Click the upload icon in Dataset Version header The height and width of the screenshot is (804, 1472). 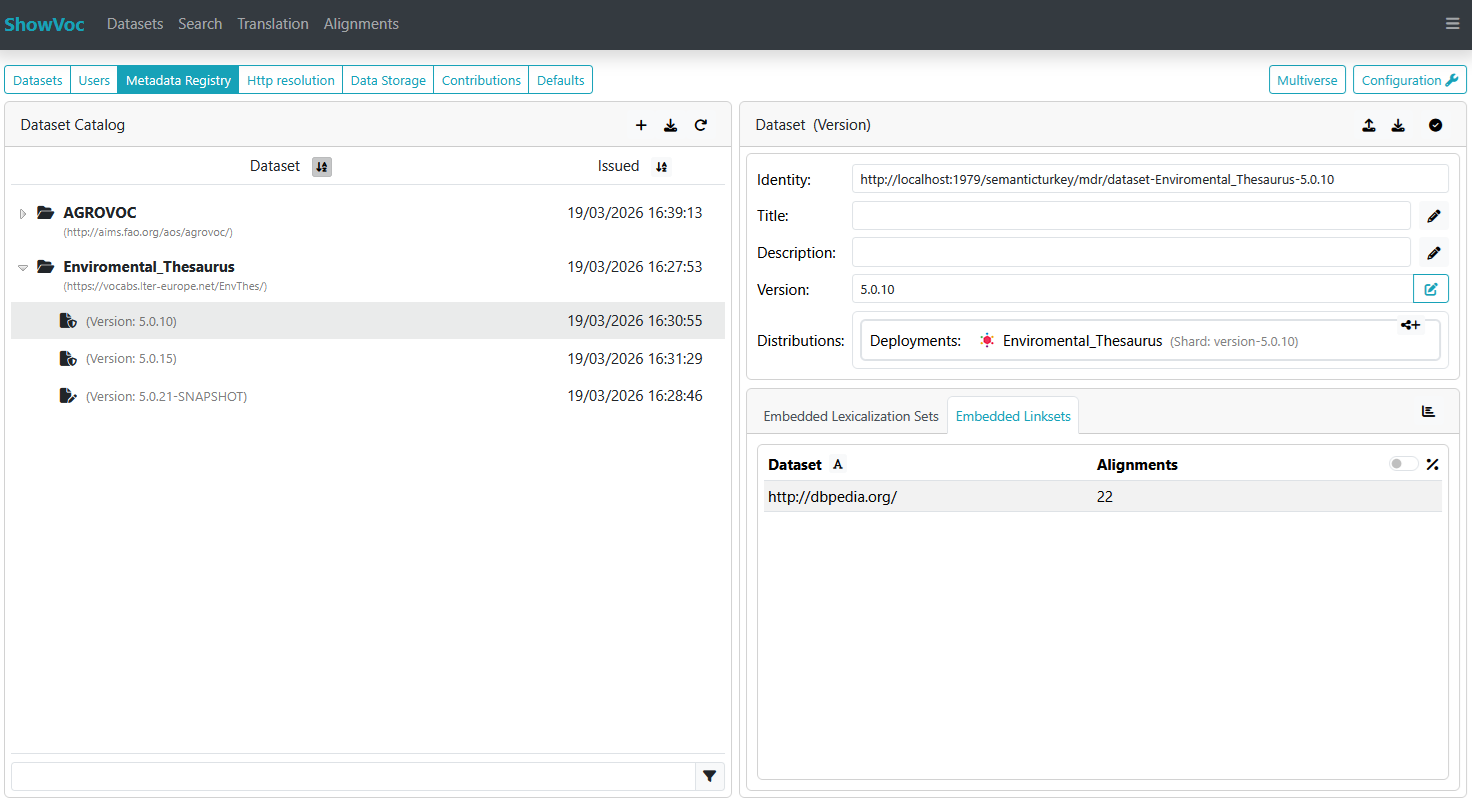point(1369,125)
